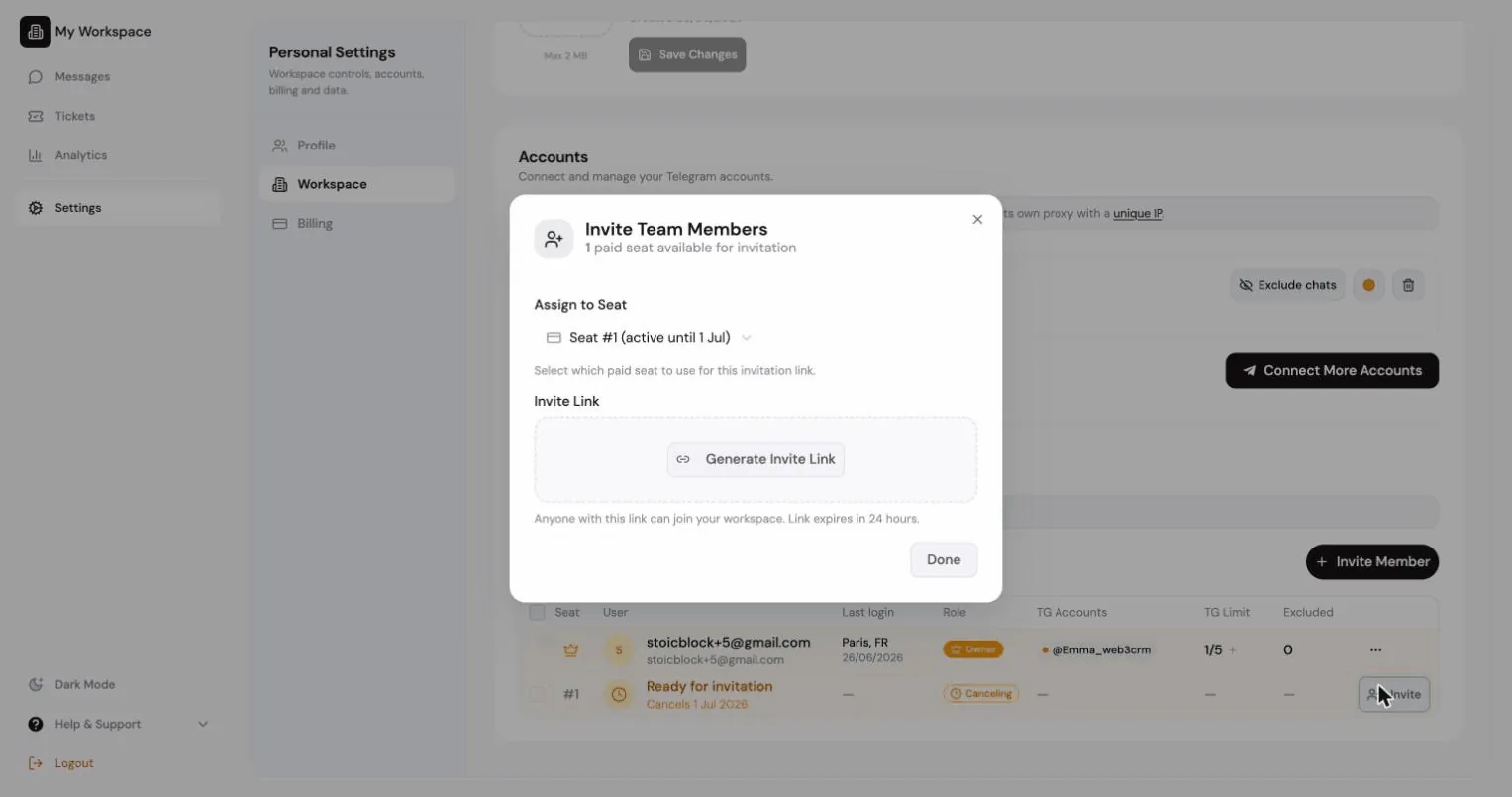Tick the select-all checkbox in table header
This screenshot has height=797, width=1512.
tap(537, 612)
